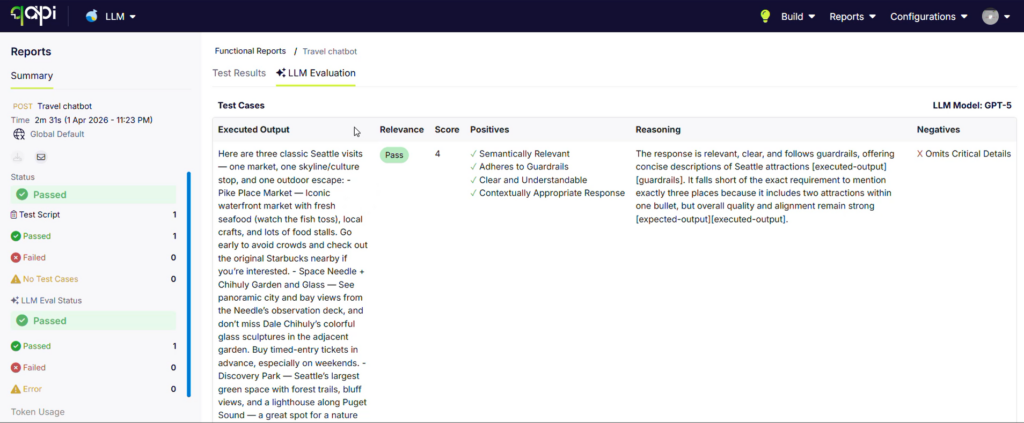
Task: Click the lightbulb tips icon
Action: pyautogui.click(x=765, y=16)
